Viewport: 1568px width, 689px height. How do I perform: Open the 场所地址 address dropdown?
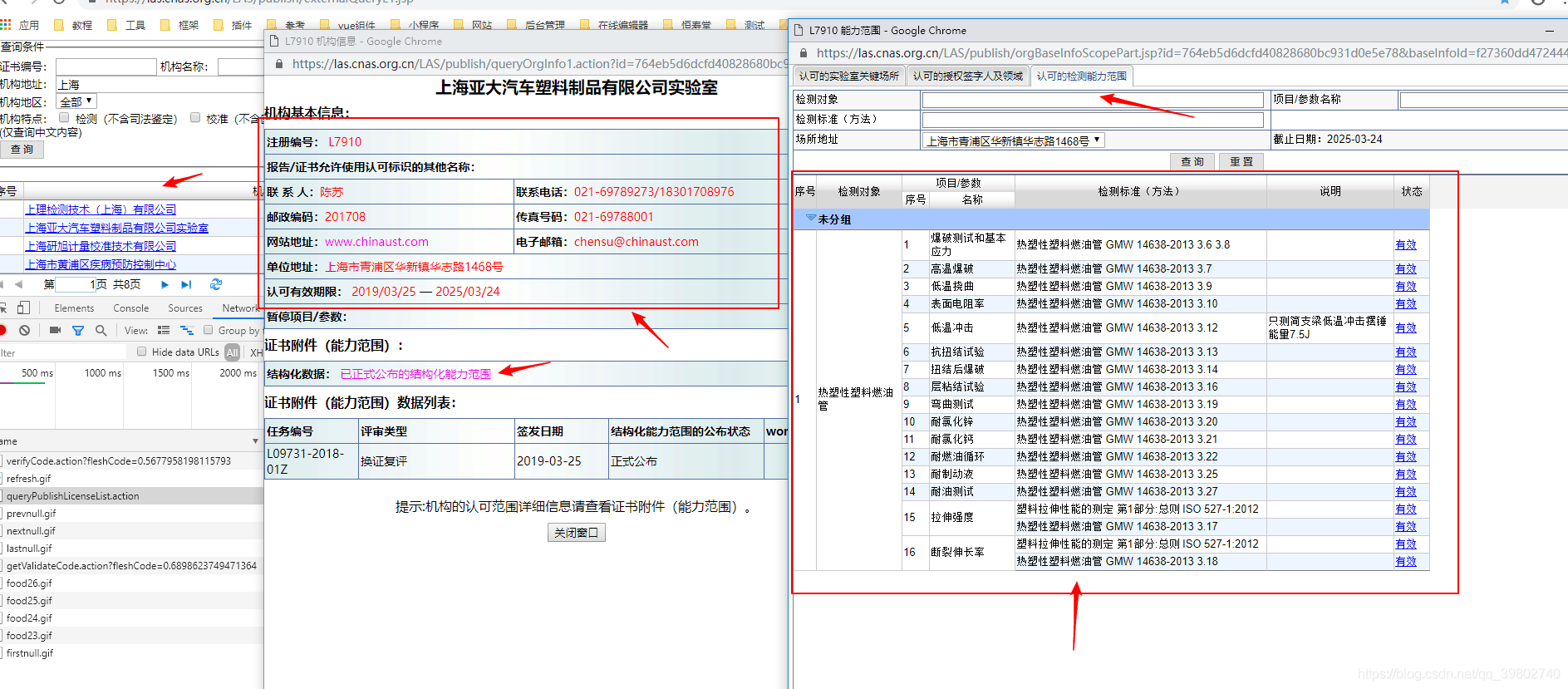click(1014, 140)
